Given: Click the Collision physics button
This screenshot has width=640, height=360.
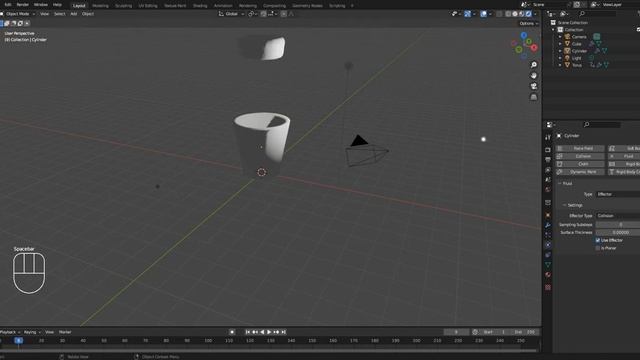Looking at the screenshot, I should (580, 156).
